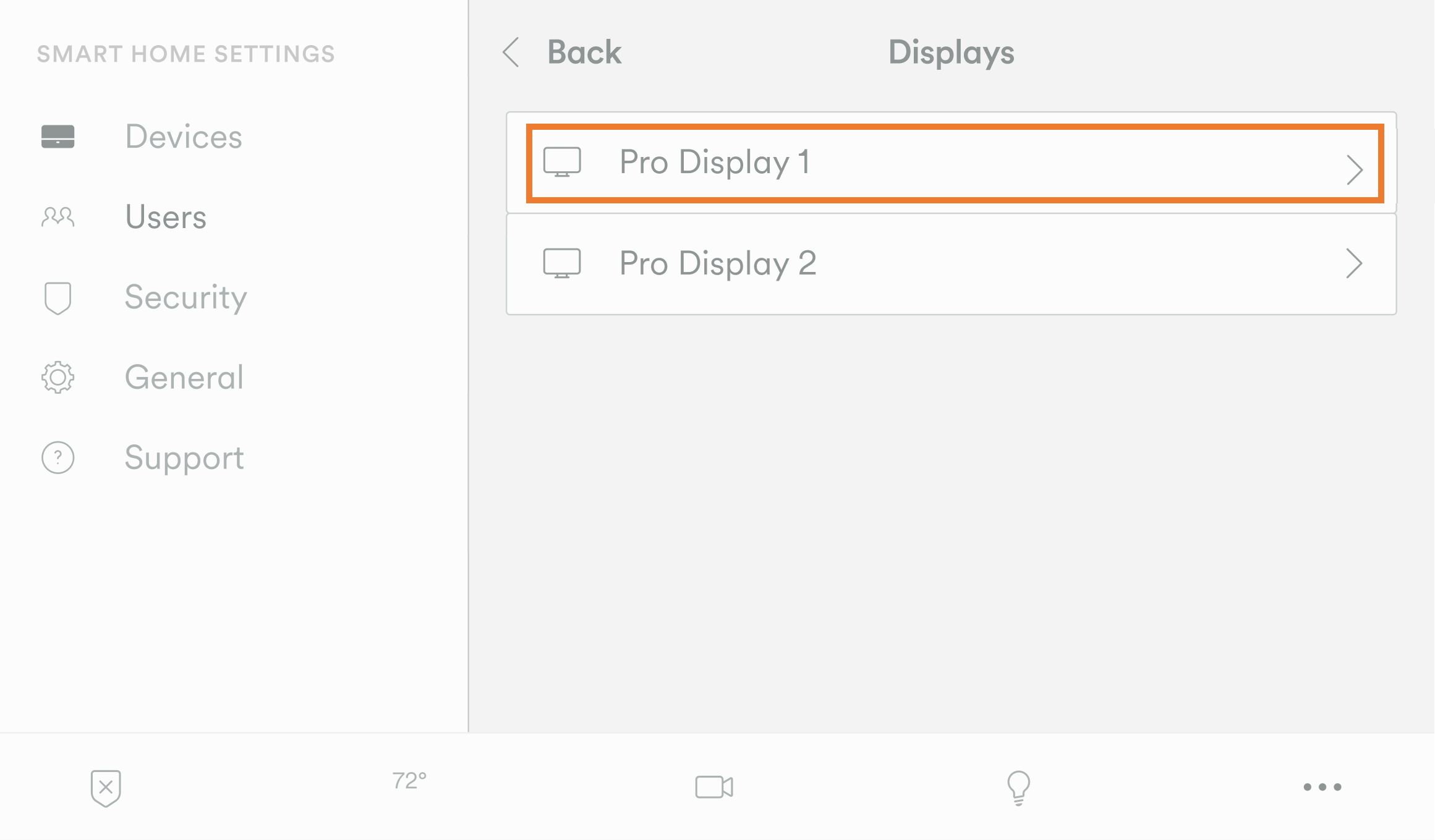Open the three-dot more menu
The height and width of the screenshot is (840, 1435).
1322,787
